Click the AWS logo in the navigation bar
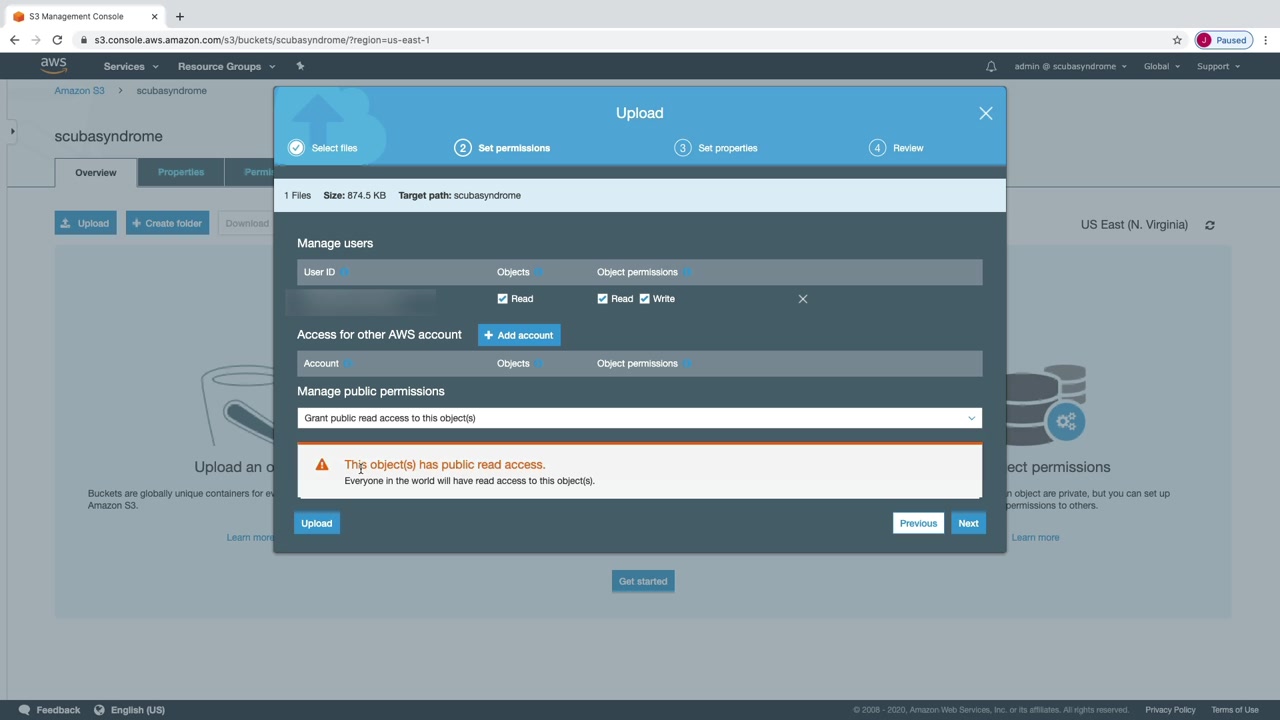Screen dimensions: 1280x720 [53, 66]
